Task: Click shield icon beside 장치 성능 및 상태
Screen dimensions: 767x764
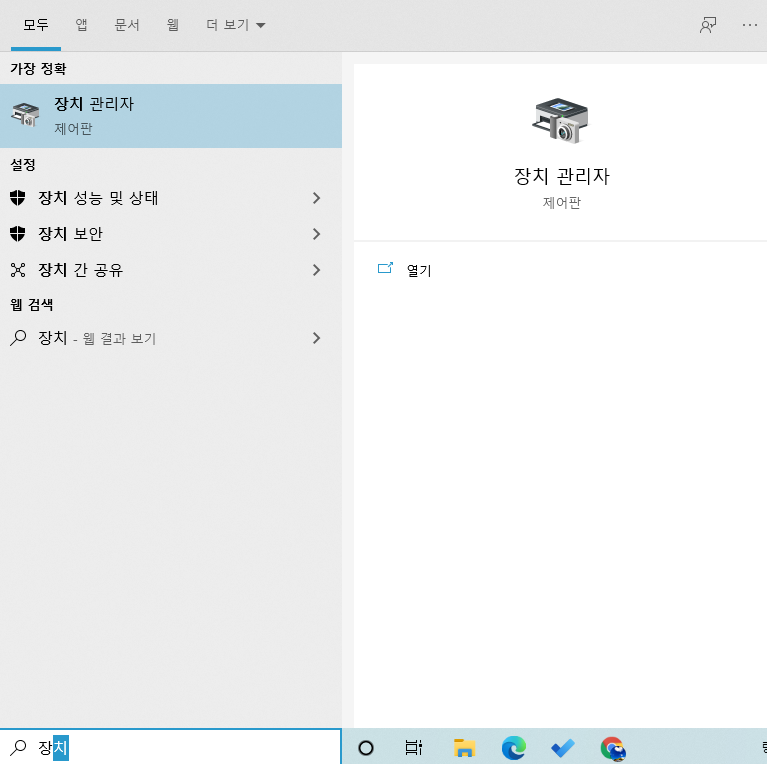Action: (x=18, y=198)
